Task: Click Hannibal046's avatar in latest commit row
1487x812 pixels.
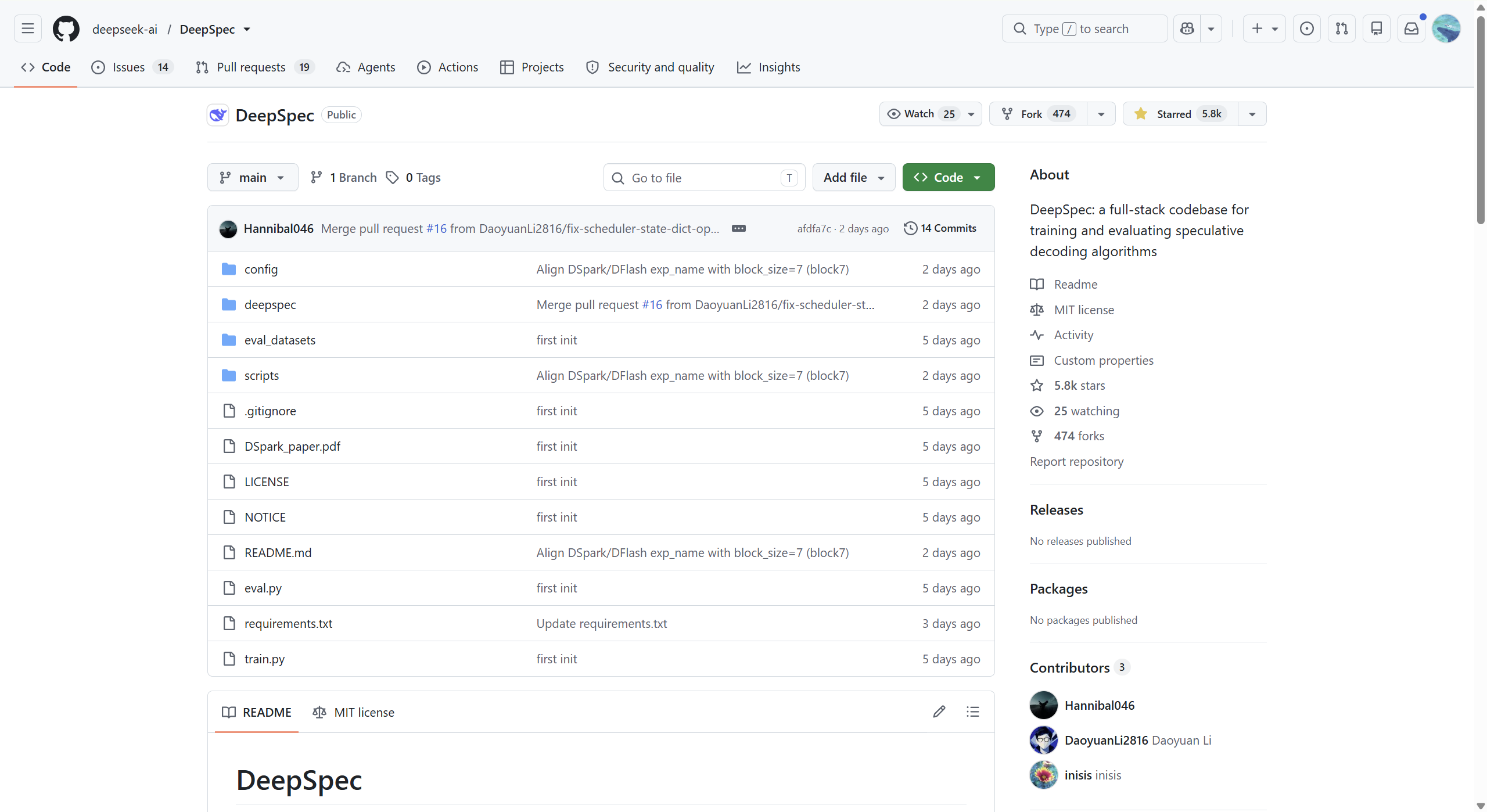Action: (x=228, y=229)
